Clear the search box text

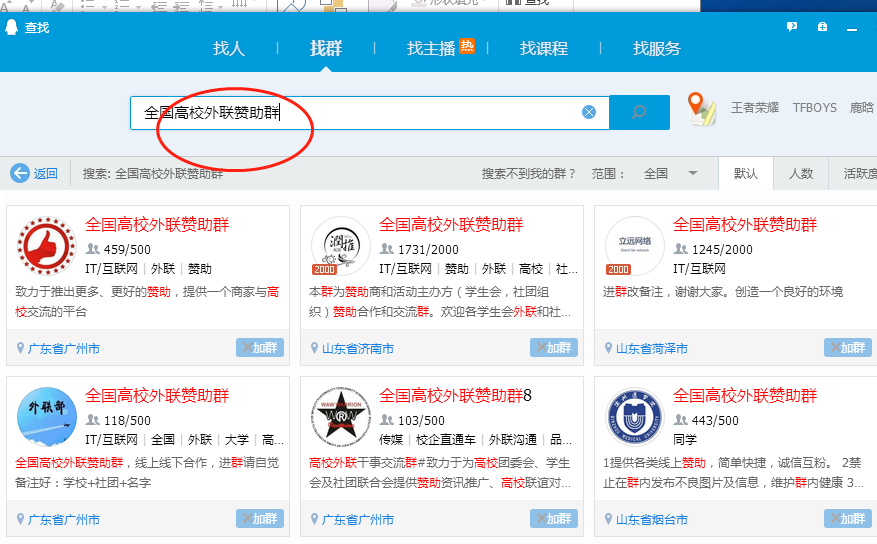click(x=589, y=112)
